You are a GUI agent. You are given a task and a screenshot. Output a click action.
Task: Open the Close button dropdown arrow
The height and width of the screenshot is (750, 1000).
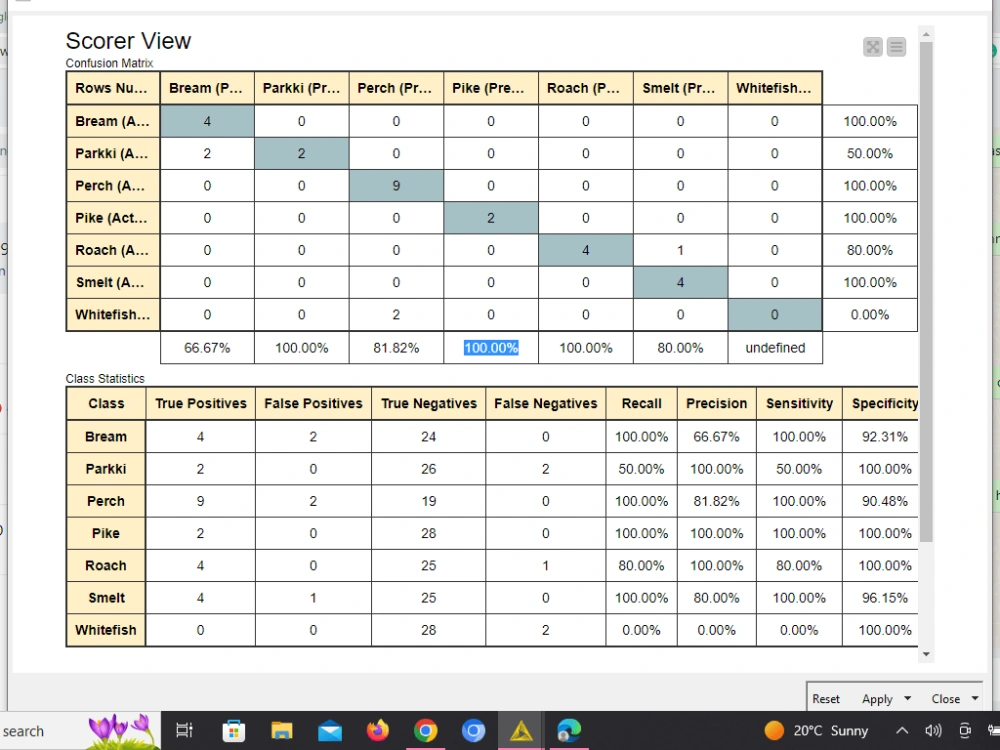click(974, 698)
